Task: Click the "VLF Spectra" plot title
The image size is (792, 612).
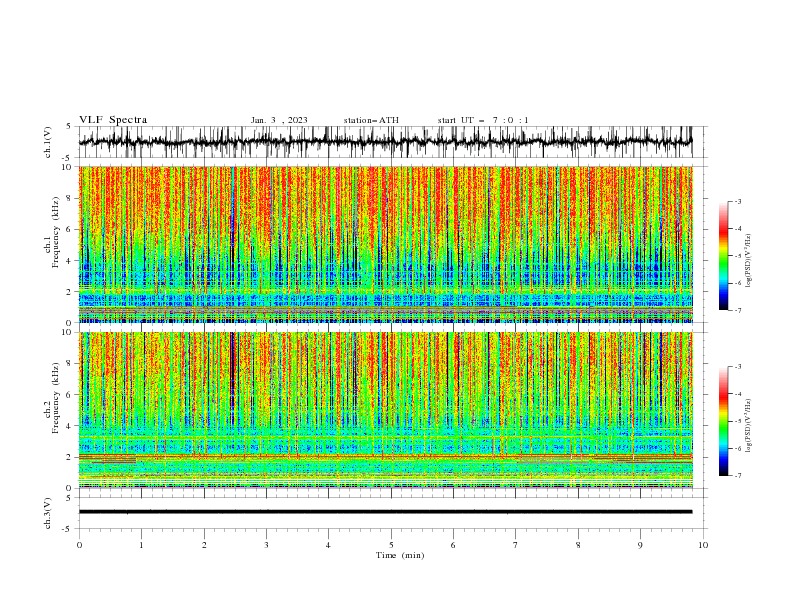Action: 113,120
